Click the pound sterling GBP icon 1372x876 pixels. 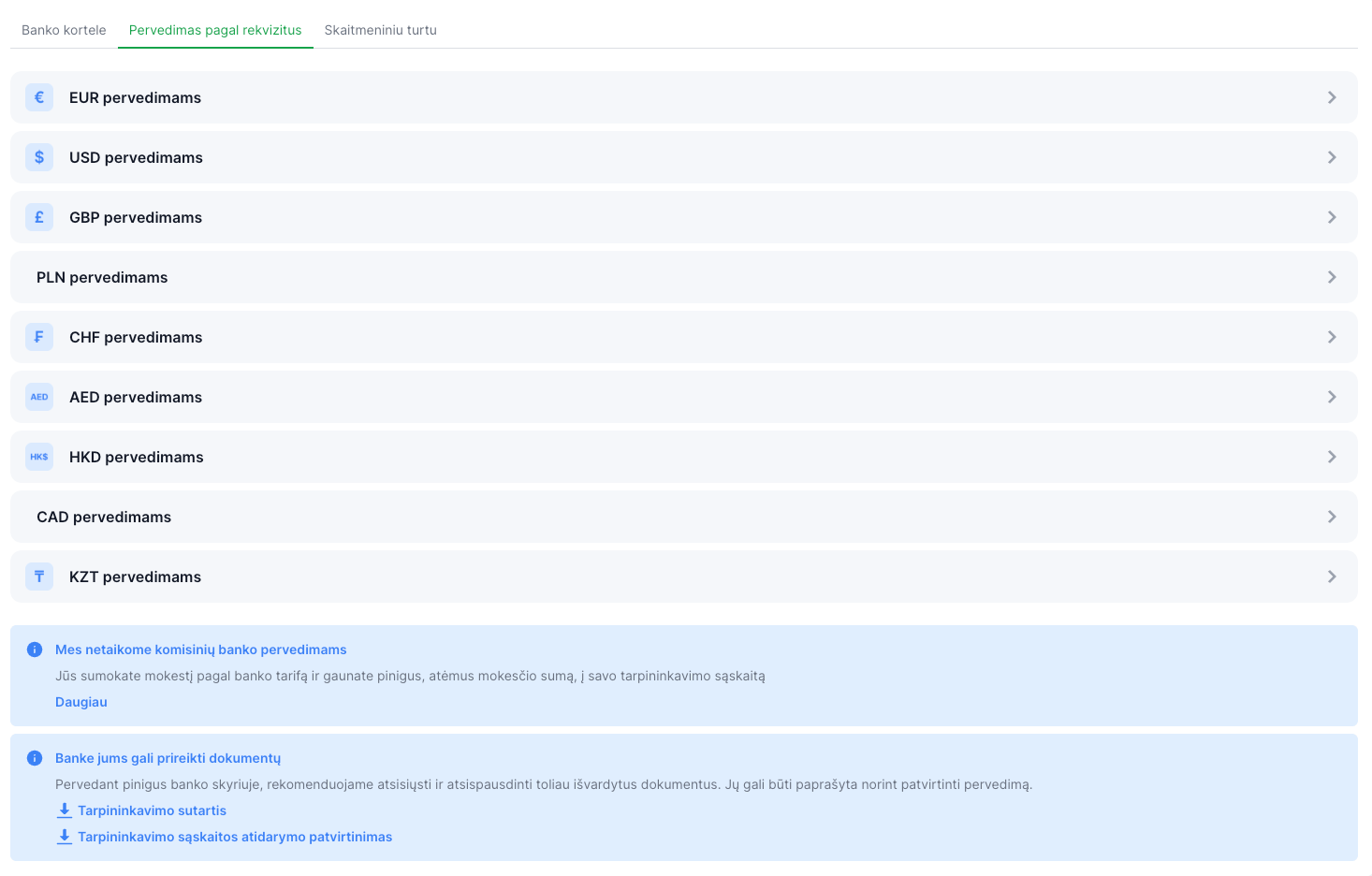(x=39, y=217)
